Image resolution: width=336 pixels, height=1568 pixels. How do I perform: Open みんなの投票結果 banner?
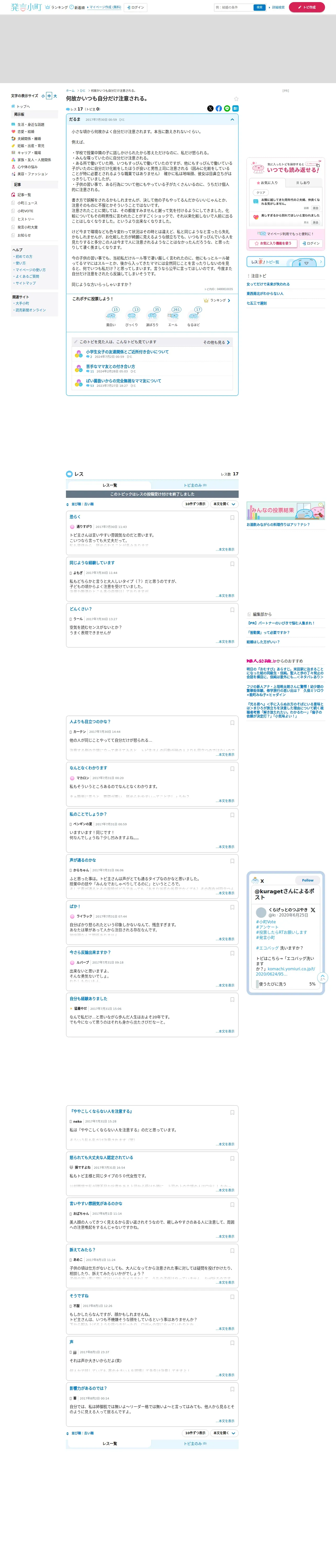(x=285, y=511)
